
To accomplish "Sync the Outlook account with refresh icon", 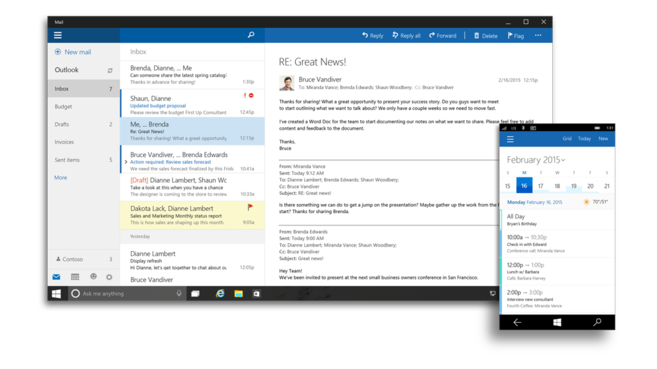I will pyautogui.click(x=110, y=70).
